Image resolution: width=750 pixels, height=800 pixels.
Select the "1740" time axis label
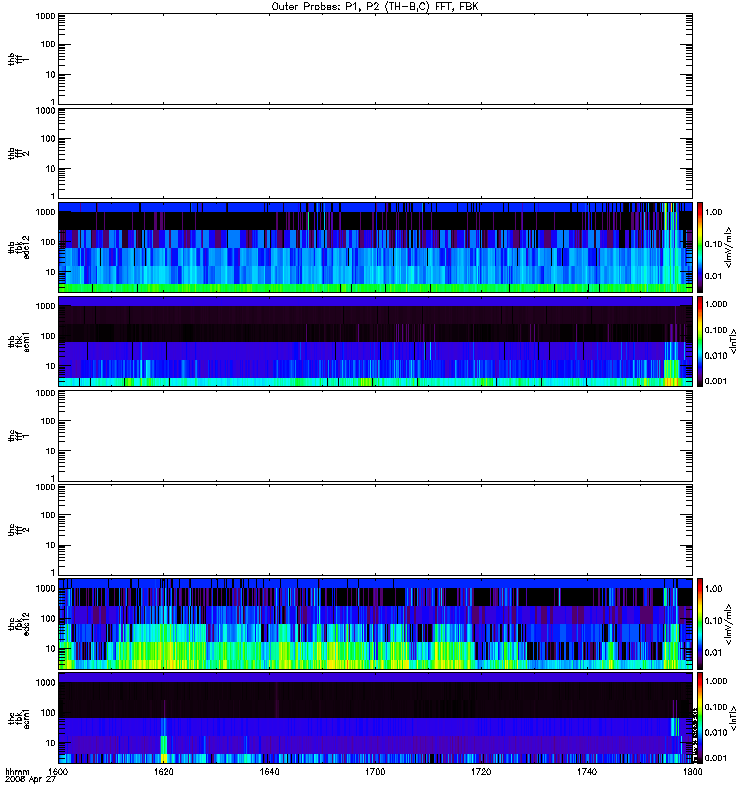587,771
